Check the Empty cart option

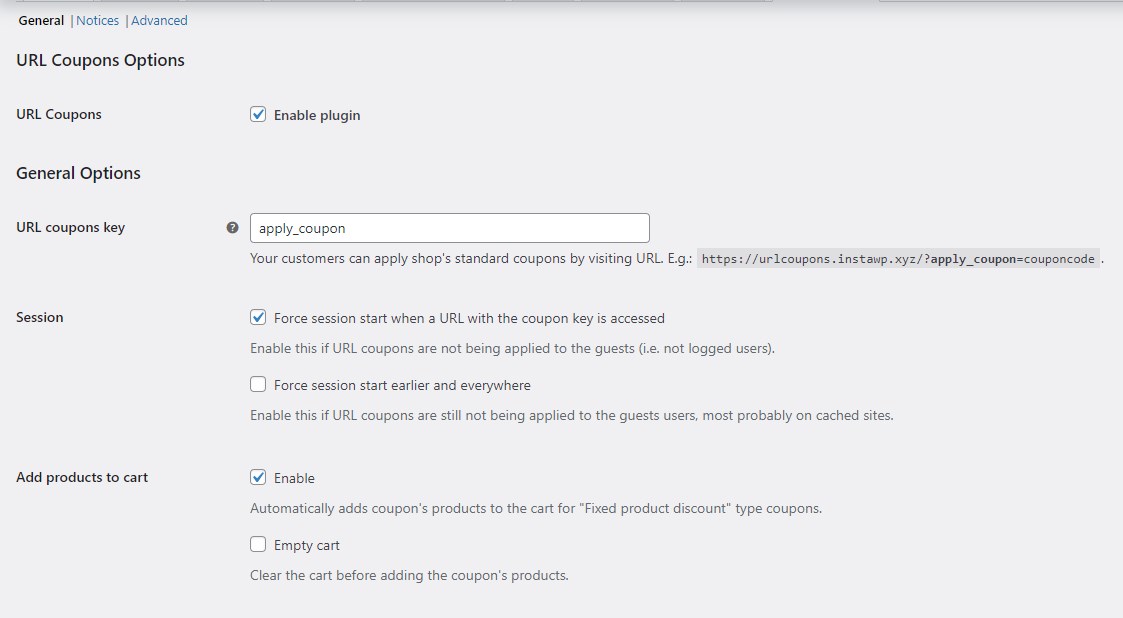tap(258, 544)
